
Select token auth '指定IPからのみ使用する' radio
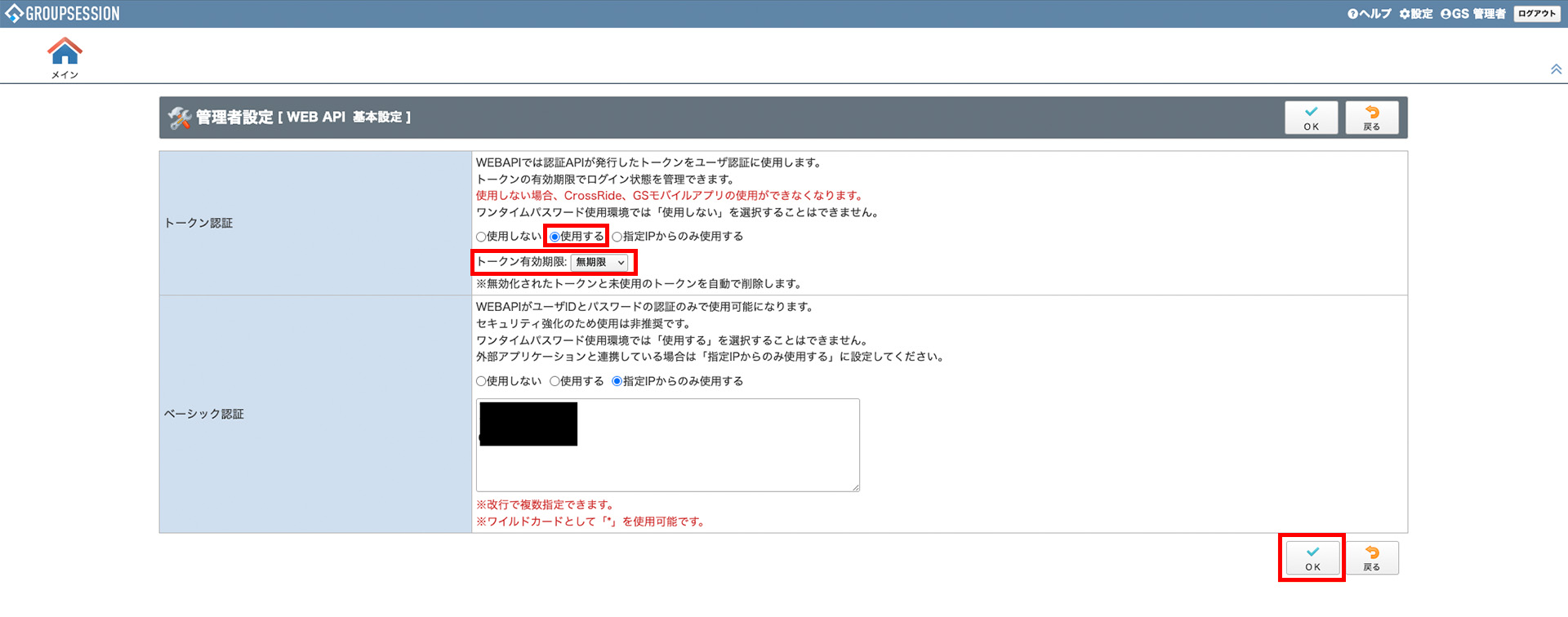617,237
